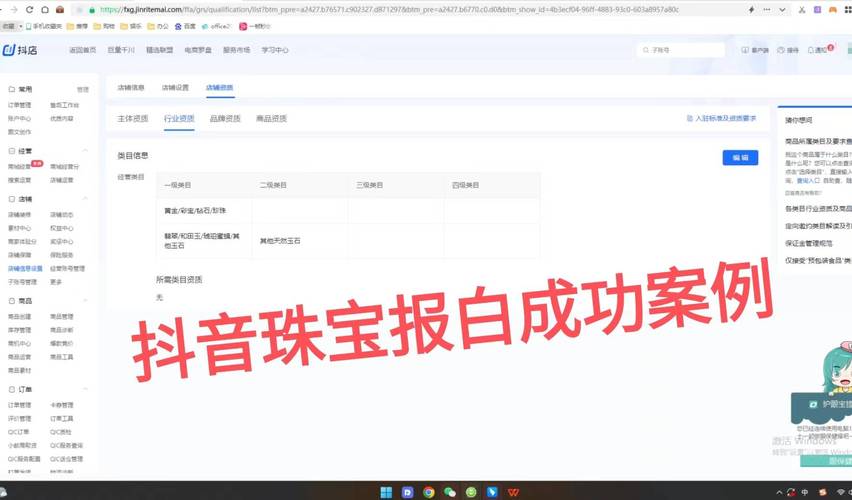Open Chrome from the taskbar
The image size is (852, 500).
coord(429,492)
